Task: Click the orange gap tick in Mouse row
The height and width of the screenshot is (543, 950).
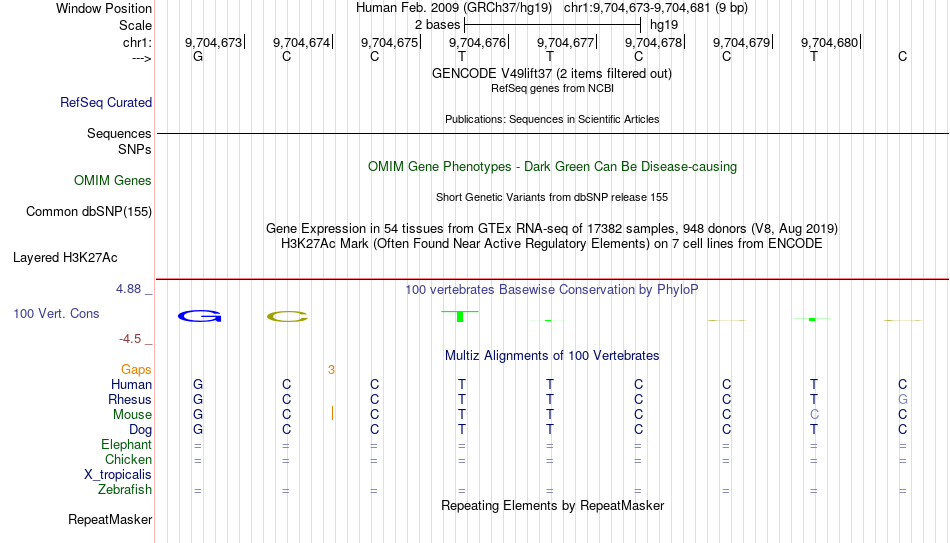Action: click(x=332, y=414)
